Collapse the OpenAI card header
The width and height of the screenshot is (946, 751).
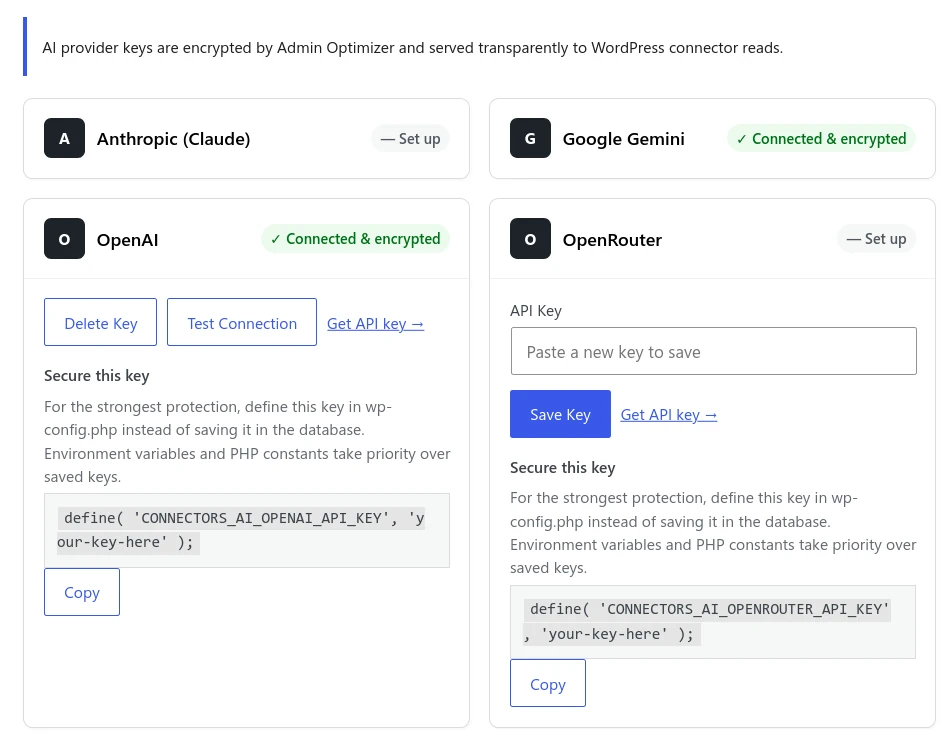(x=246, y=239)
